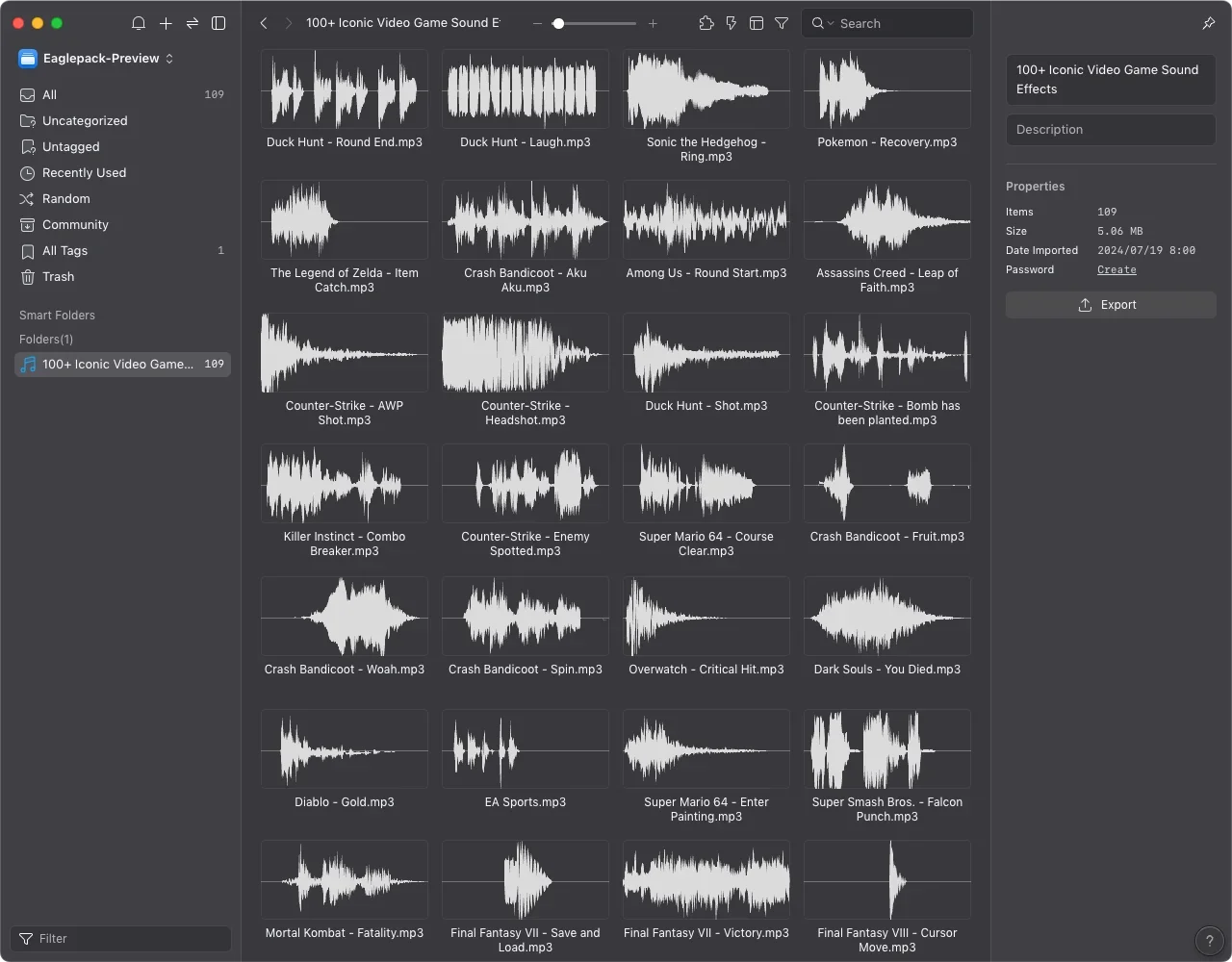Select Crash Bandicoot - Fruit.mp3 waveform
Viewport: 1232px width, 962px height.
pos(887,484)
